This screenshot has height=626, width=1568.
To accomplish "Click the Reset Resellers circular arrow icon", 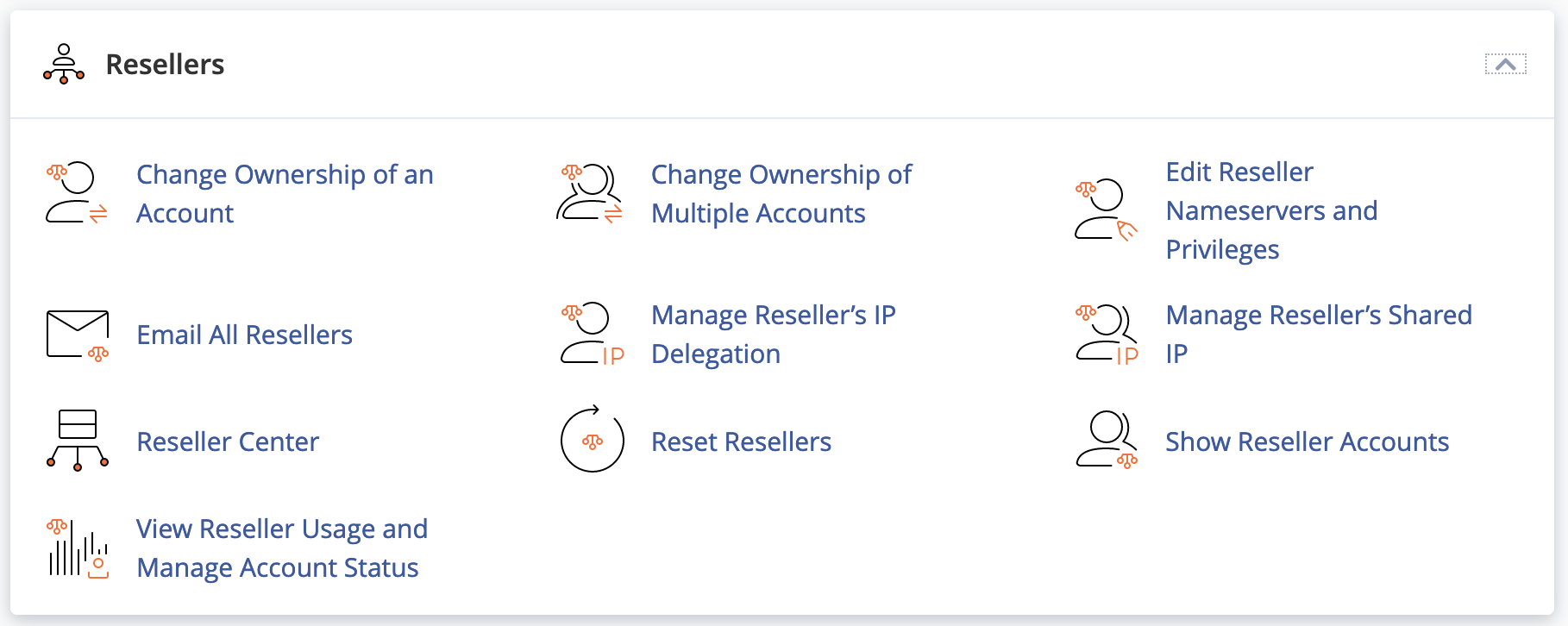I will coord(592,440).
